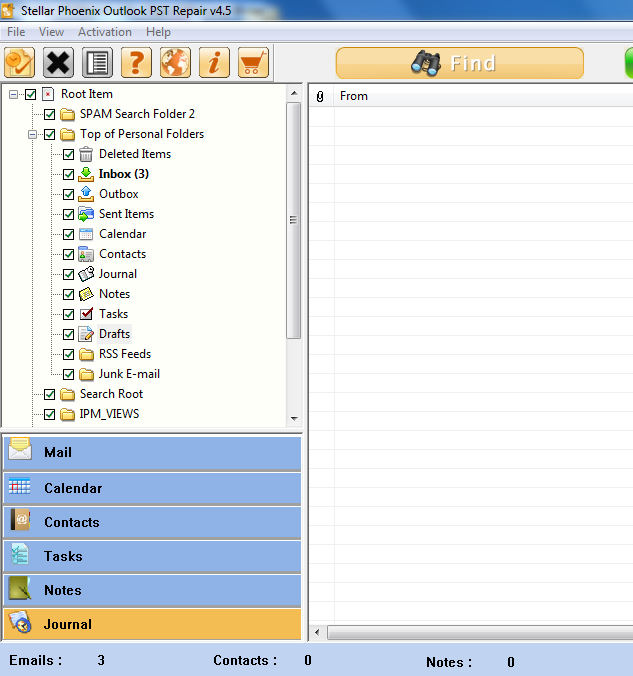Show the Notes navigation pane
The height and width of the screenshot is (676, 633).
[x=152, y=591]
